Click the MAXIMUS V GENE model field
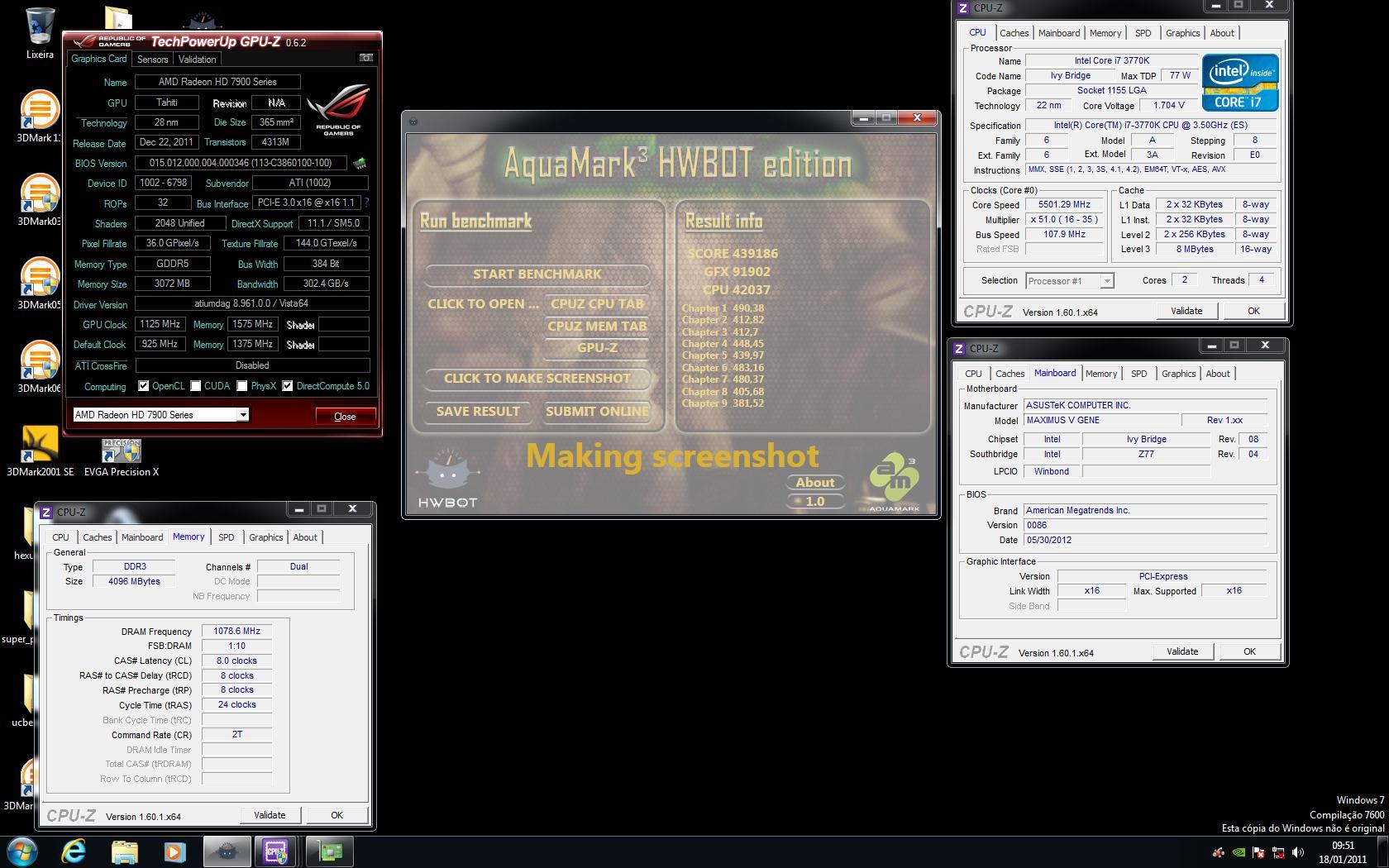Screen dimensions: 1389x868 pyautogui.click(x=1102, y=420)
